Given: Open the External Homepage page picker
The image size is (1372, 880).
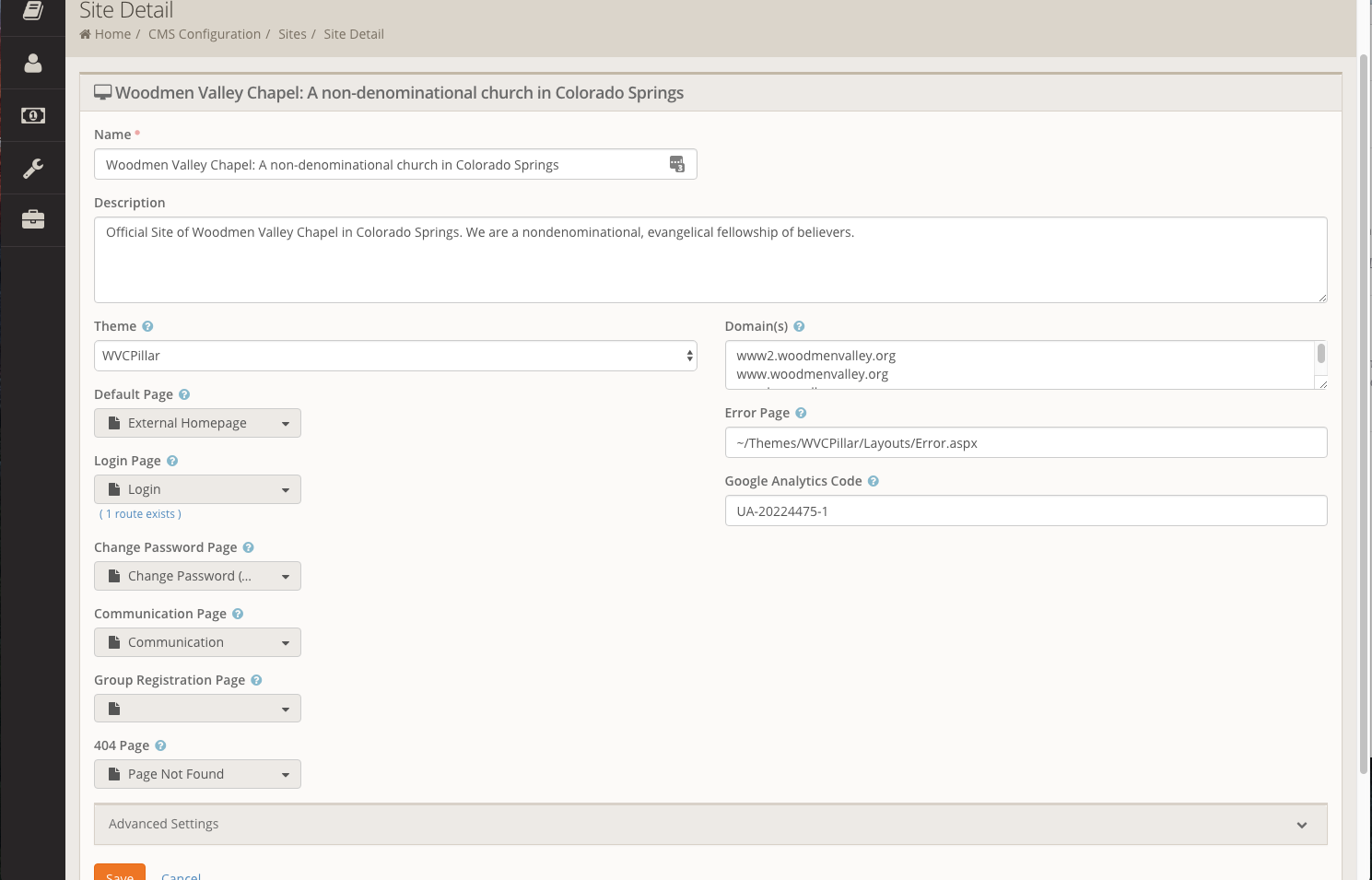Looking at the screenshot, I should pos(197,423).
